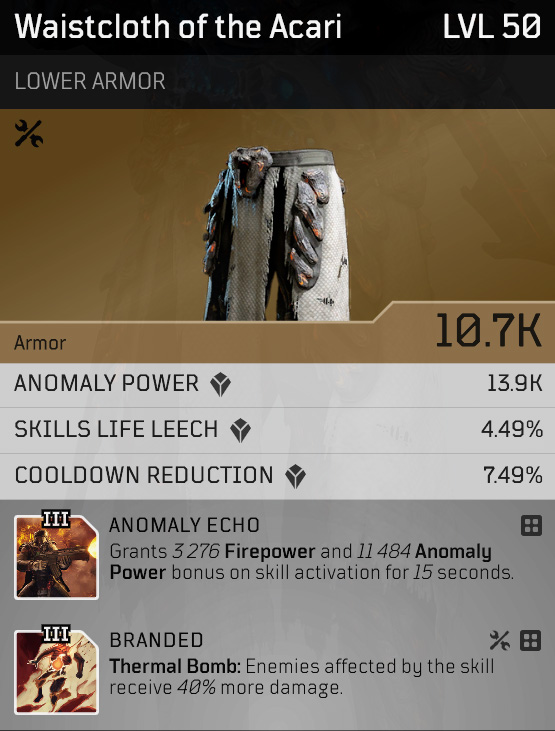Select the Skills Life Leech attribute row
This screenshot has width=555, height=731.
coord(278,431)
